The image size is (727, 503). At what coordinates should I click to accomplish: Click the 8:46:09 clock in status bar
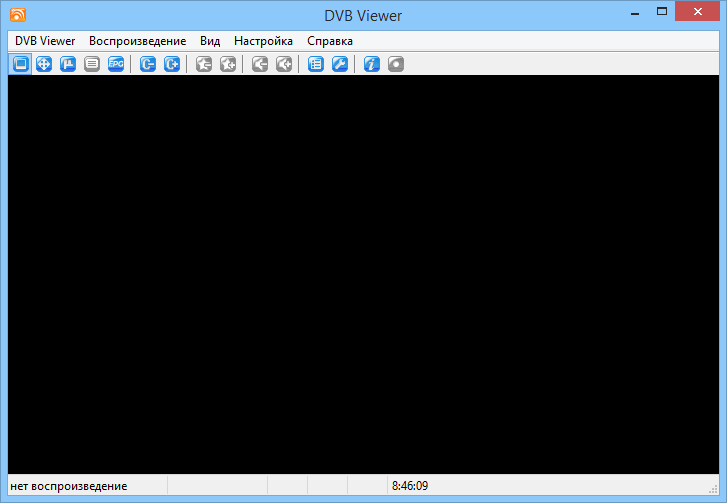pos(410,486)
